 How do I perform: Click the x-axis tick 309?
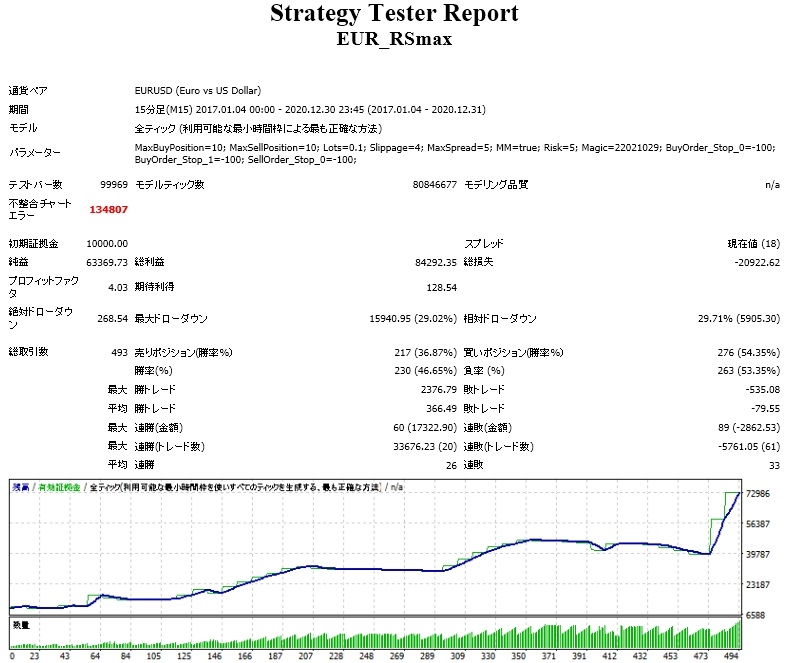pyautogui.click(x=457, y=655)
